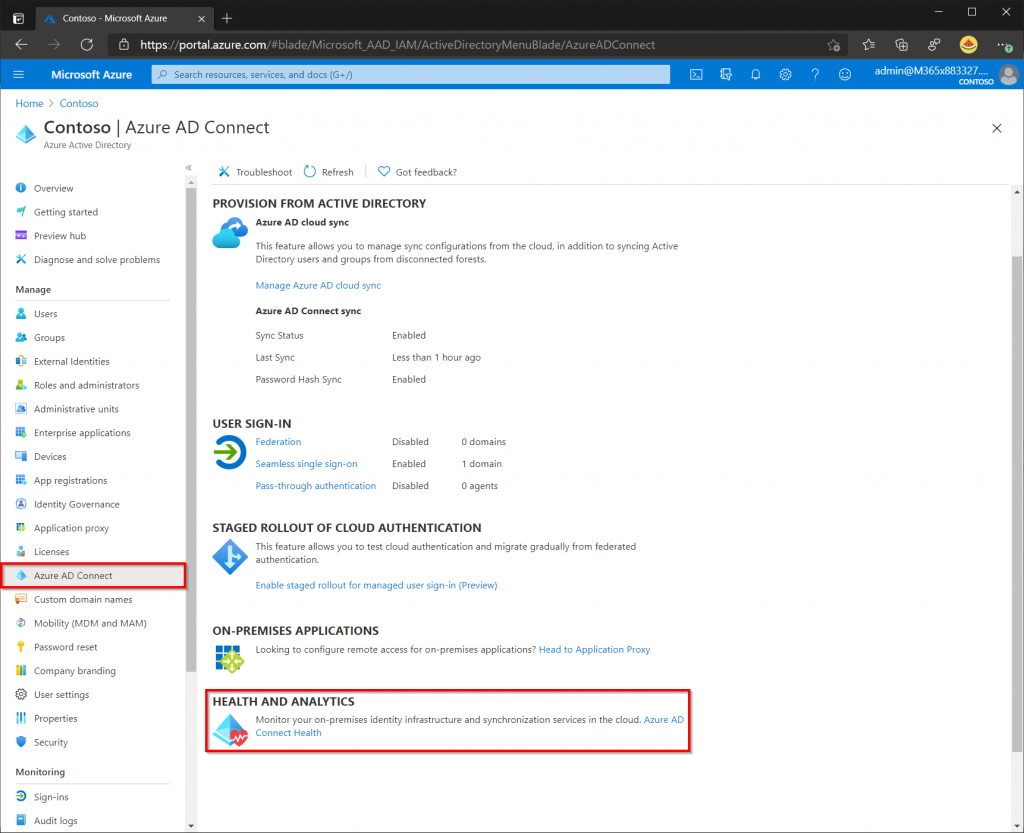1024x833 pixels.
Task: Click the main content vertical scrollbar
Action: (x=1017, y=503)
